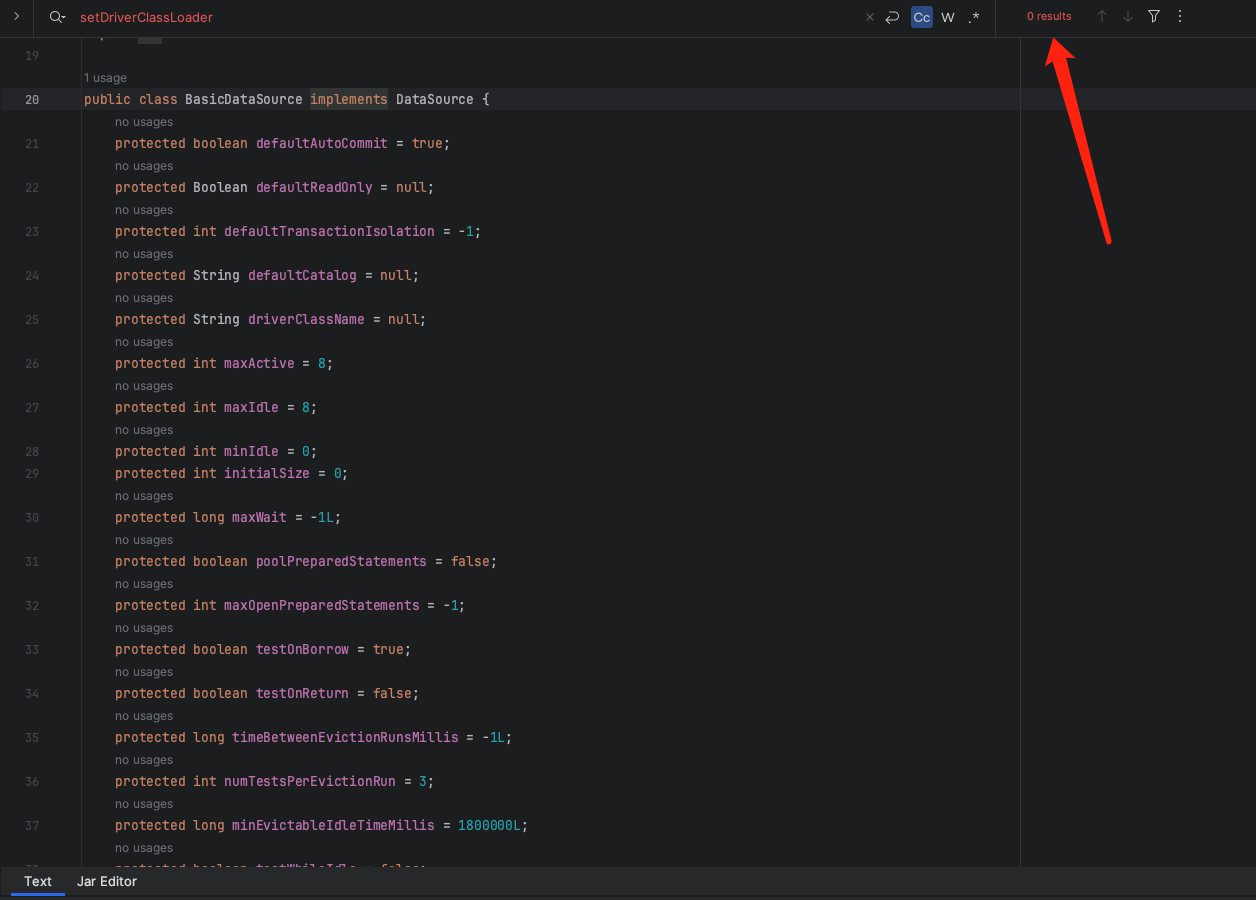Click line number 20 in gutter
This screenshot has width=1256, height=900.
(x=32, y=99)
